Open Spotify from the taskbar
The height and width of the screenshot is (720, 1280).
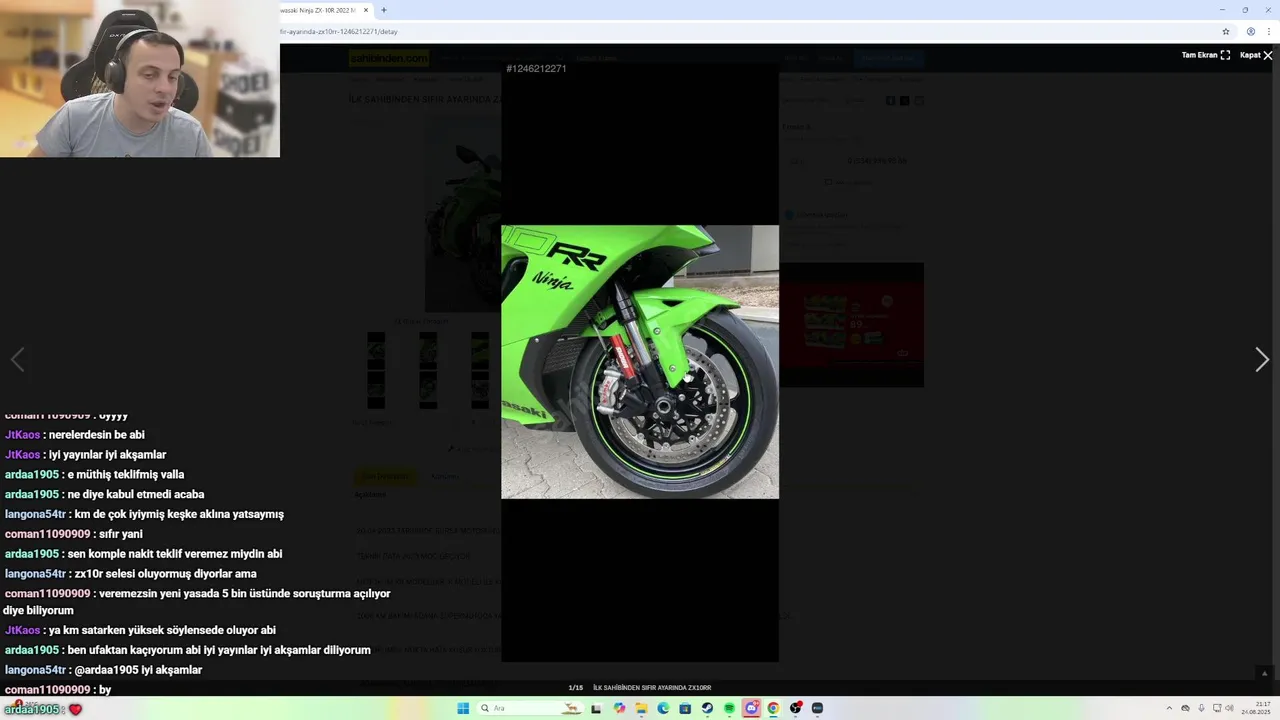729,708
